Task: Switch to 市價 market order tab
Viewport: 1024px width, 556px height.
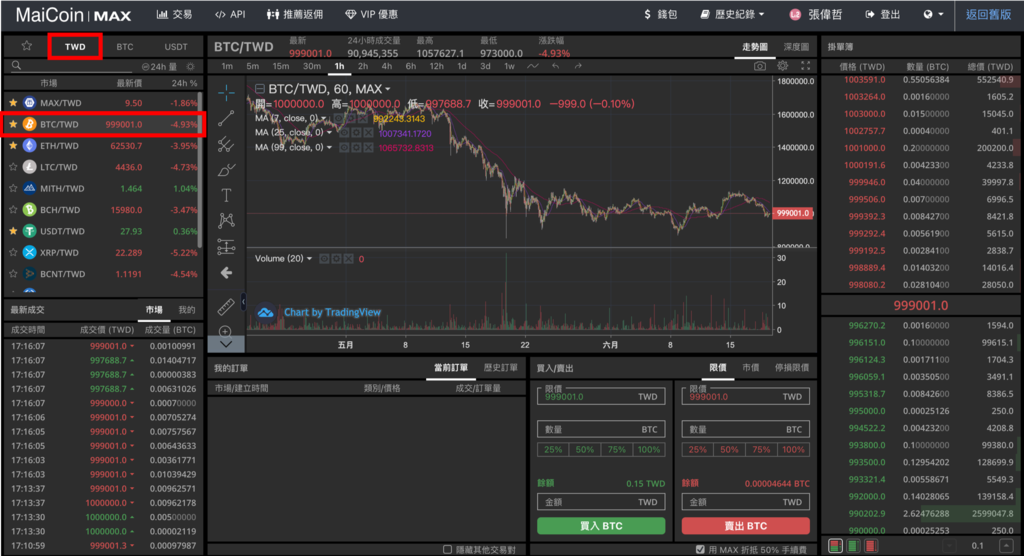Action: pos(750,368)
